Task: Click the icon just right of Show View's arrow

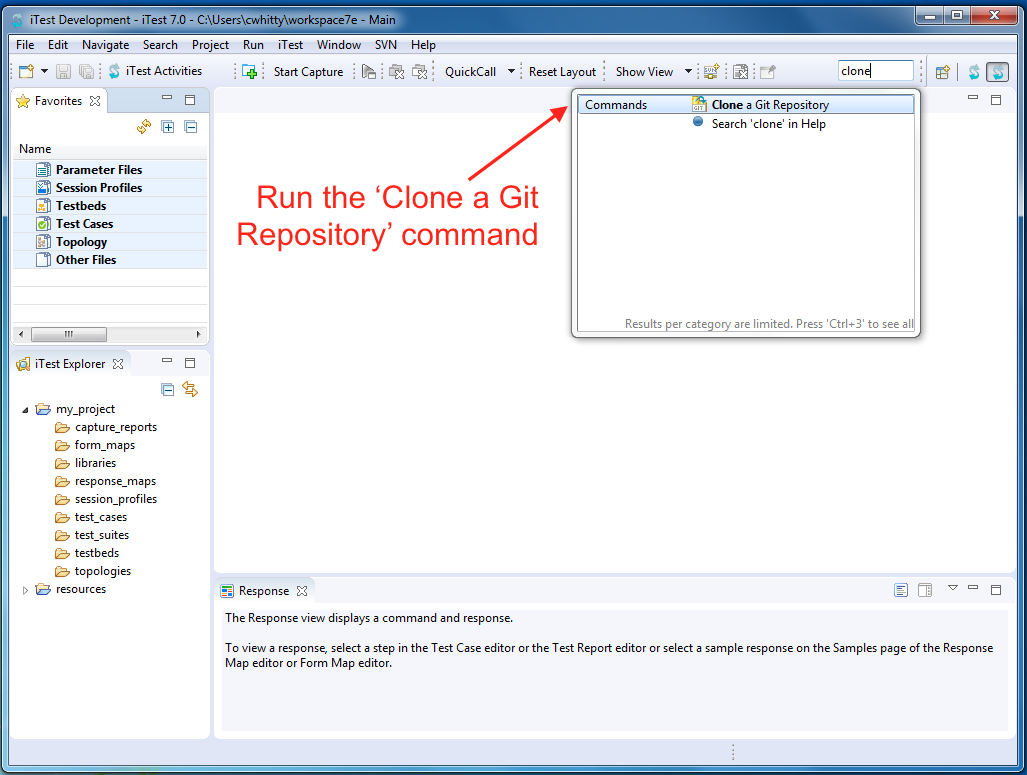Action: [x=712, y=71]
